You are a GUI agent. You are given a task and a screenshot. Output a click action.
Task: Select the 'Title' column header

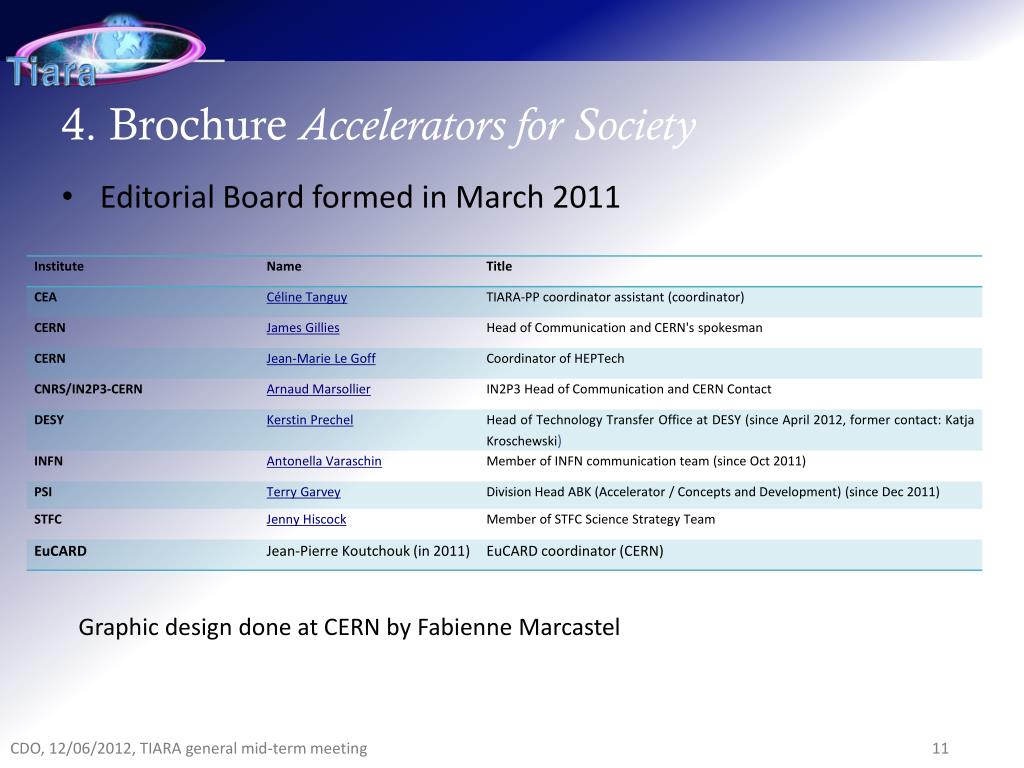pos(499,266)
